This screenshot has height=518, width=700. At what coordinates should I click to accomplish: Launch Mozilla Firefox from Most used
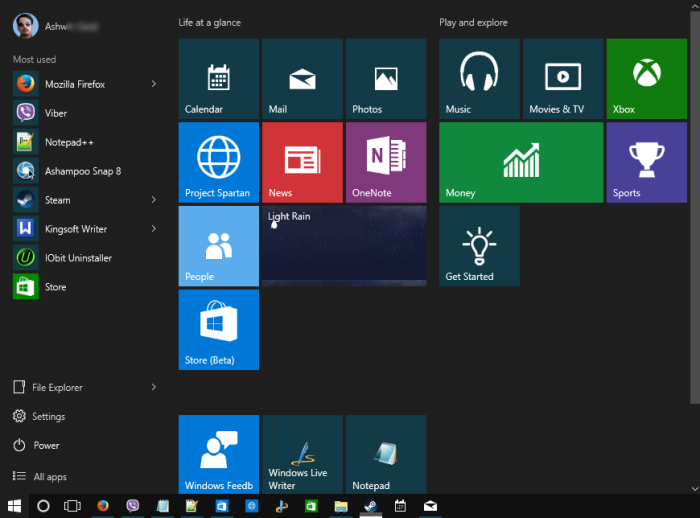tap(85, 84)
